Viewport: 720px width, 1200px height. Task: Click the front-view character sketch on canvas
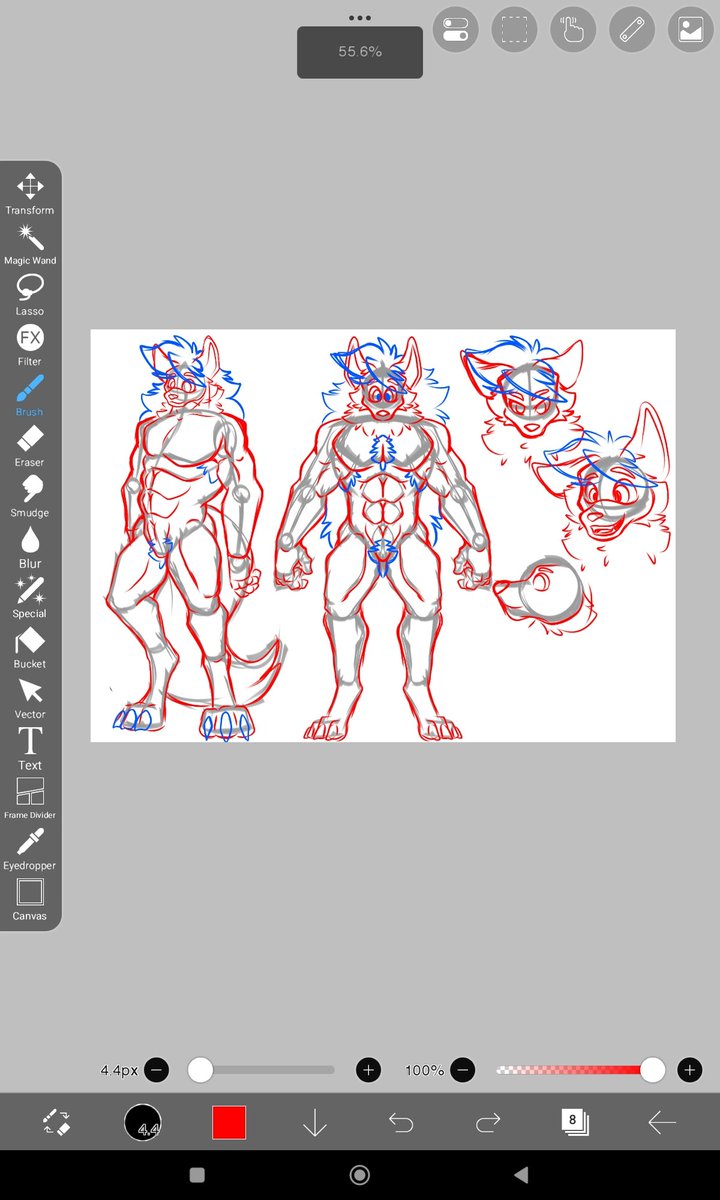click(382, 538)
